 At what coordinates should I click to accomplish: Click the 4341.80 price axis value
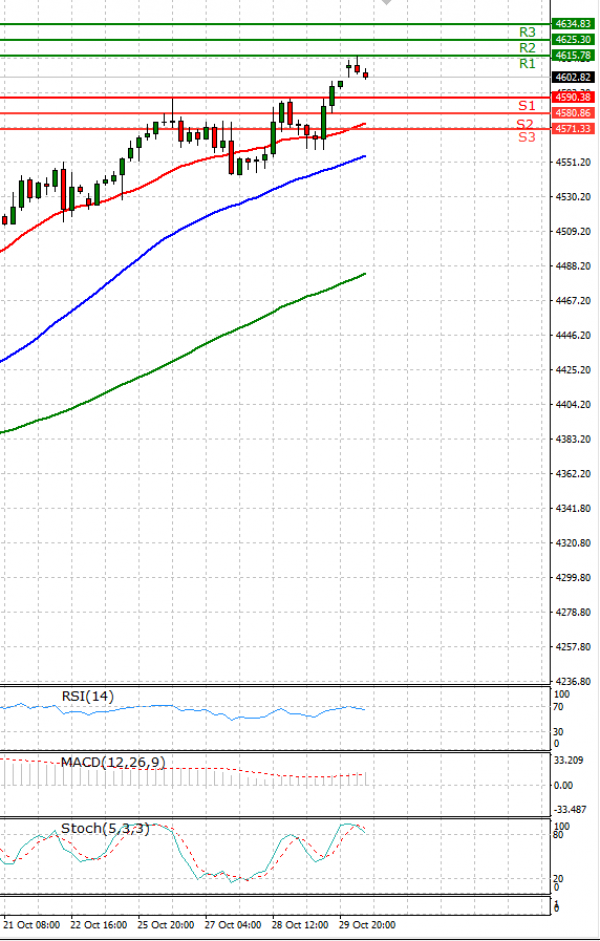(573, 508)
